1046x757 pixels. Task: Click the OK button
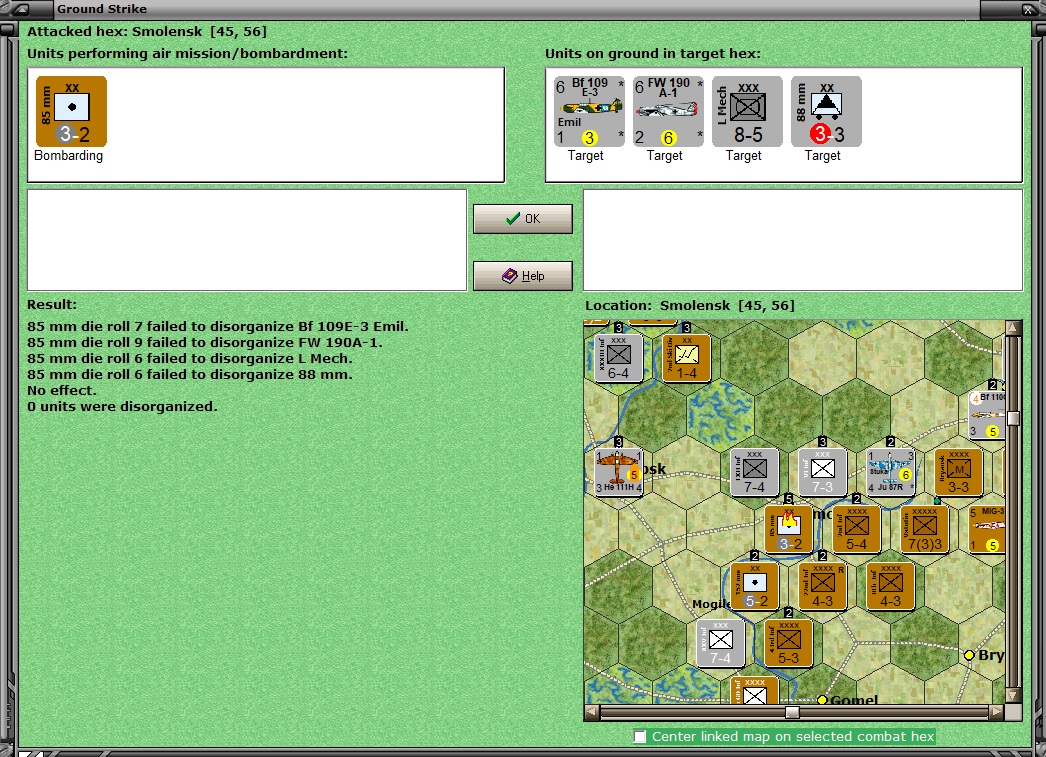point(523,219)
